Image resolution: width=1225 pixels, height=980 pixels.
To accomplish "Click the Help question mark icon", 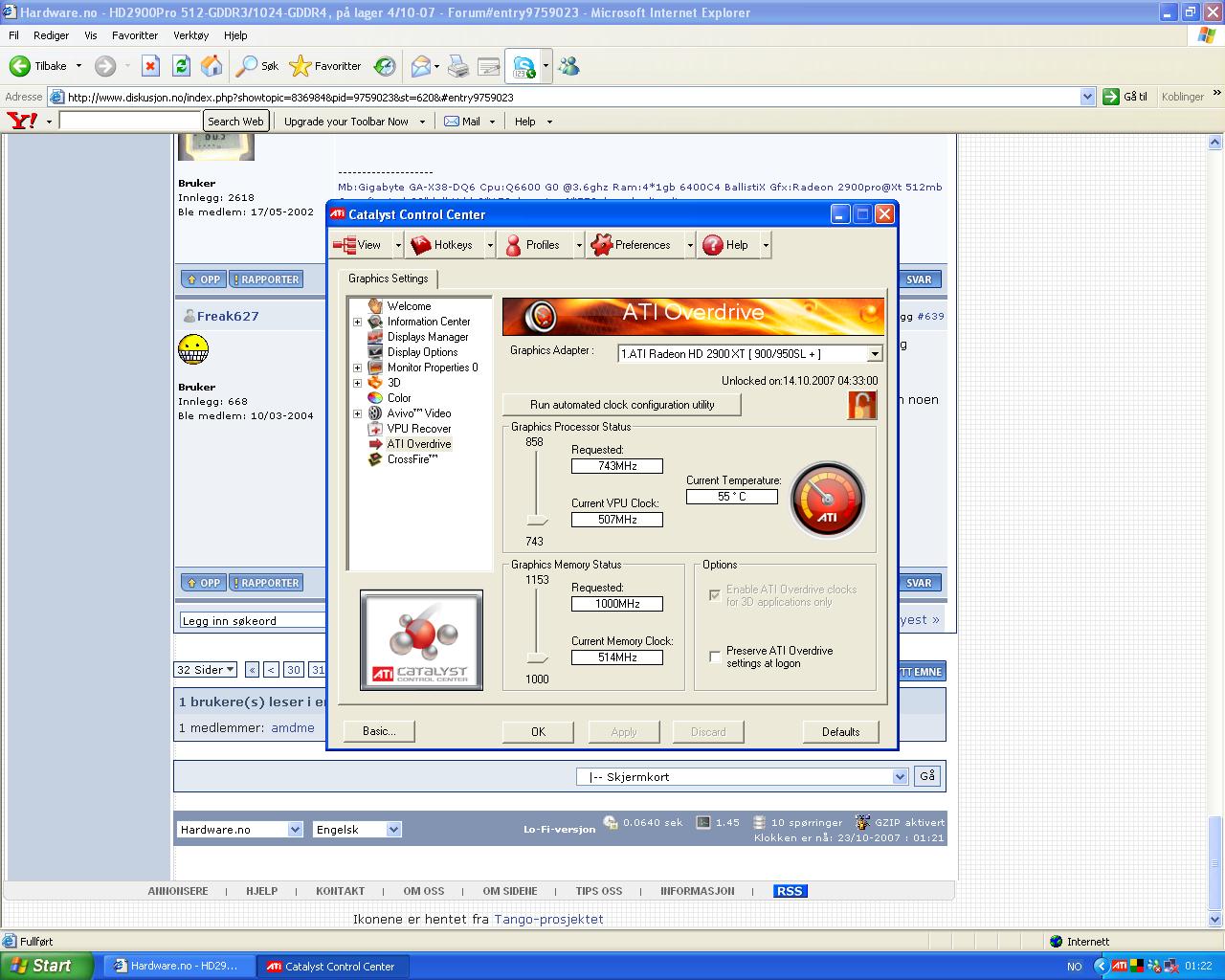I will coord(712,245).
